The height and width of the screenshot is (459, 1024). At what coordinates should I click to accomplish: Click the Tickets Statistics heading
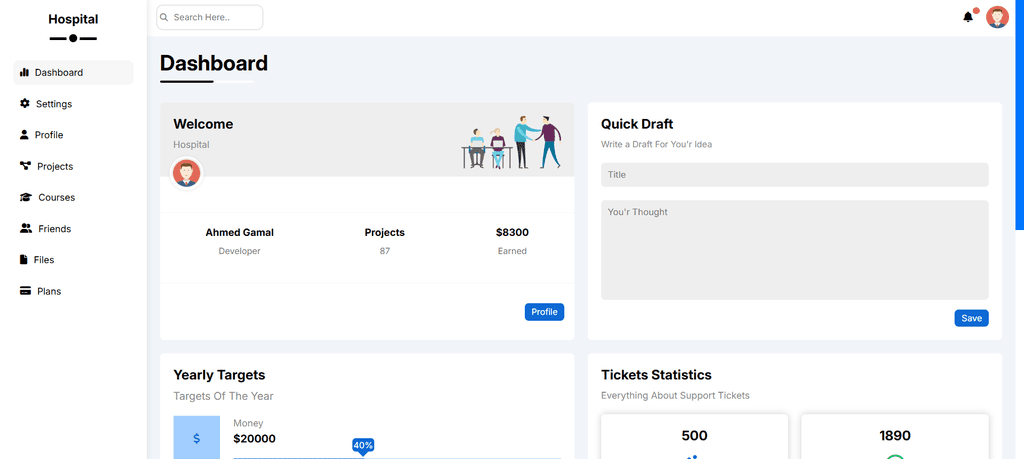656,375
